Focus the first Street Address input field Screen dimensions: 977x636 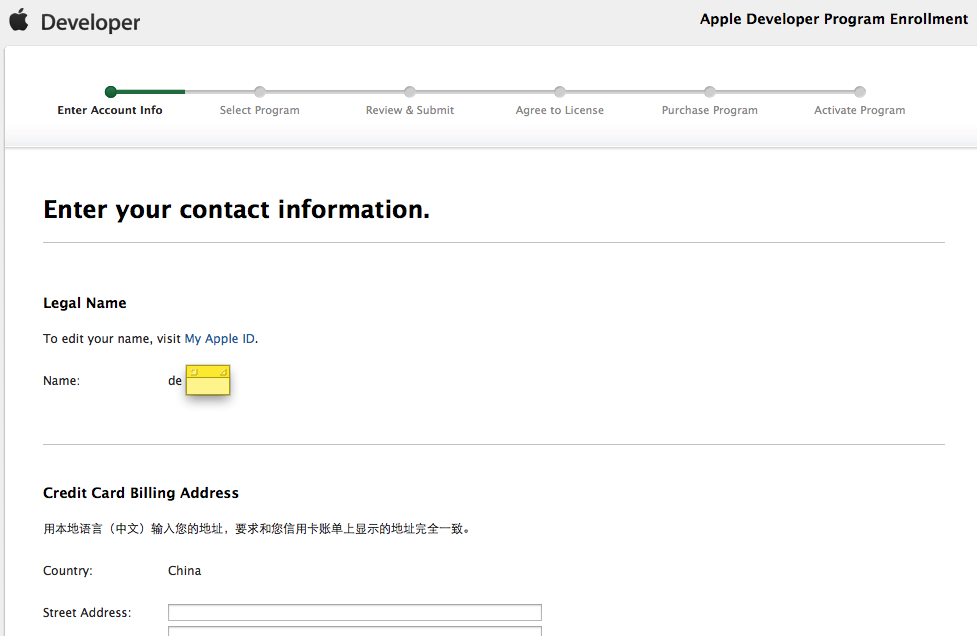pyautogui.click(x=354, y=612)
